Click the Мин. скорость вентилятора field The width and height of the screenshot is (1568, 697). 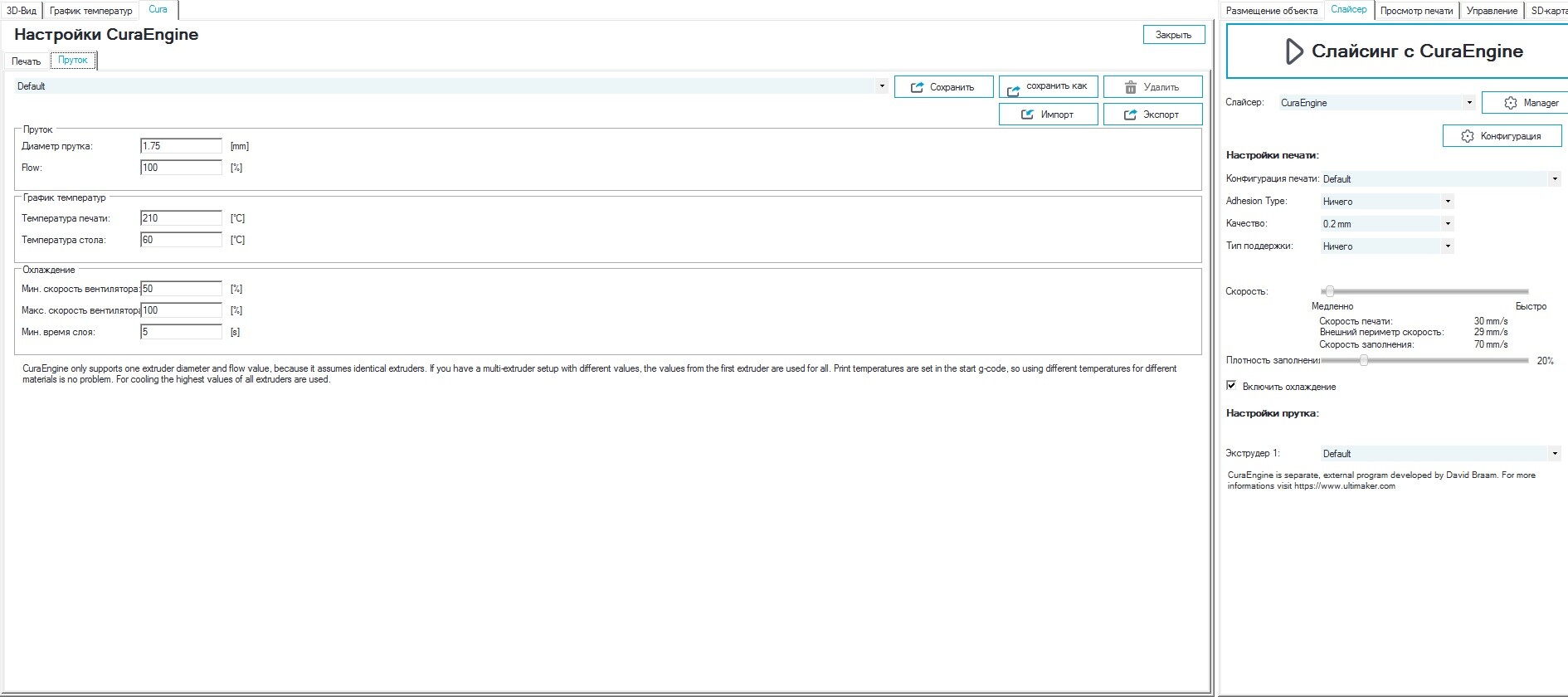pyautogui.click(x=181, y=289)
